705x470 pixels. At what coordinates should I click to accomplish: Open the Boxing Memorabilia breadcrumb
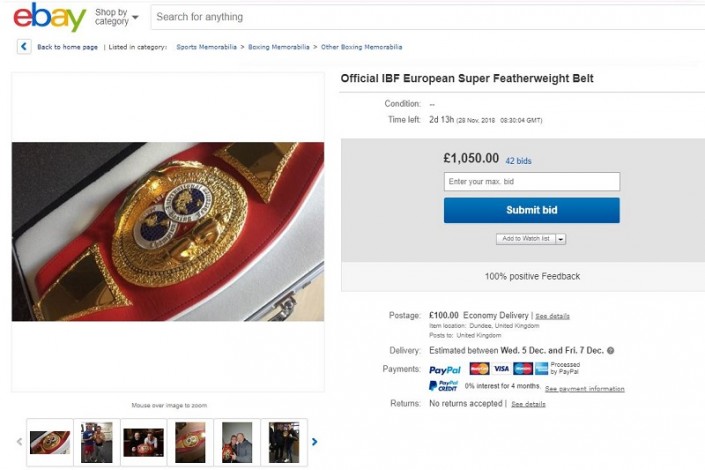pyautogui.click(x=279, y=47)
